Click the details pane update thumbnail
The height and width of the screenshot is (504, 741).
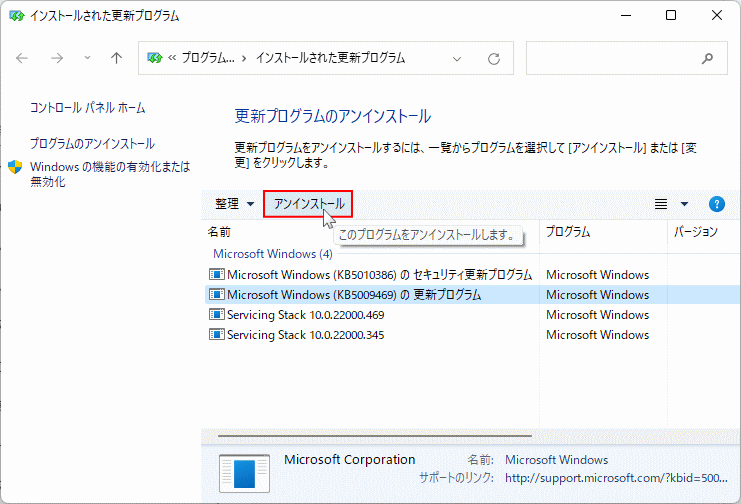tap(244, 473)
